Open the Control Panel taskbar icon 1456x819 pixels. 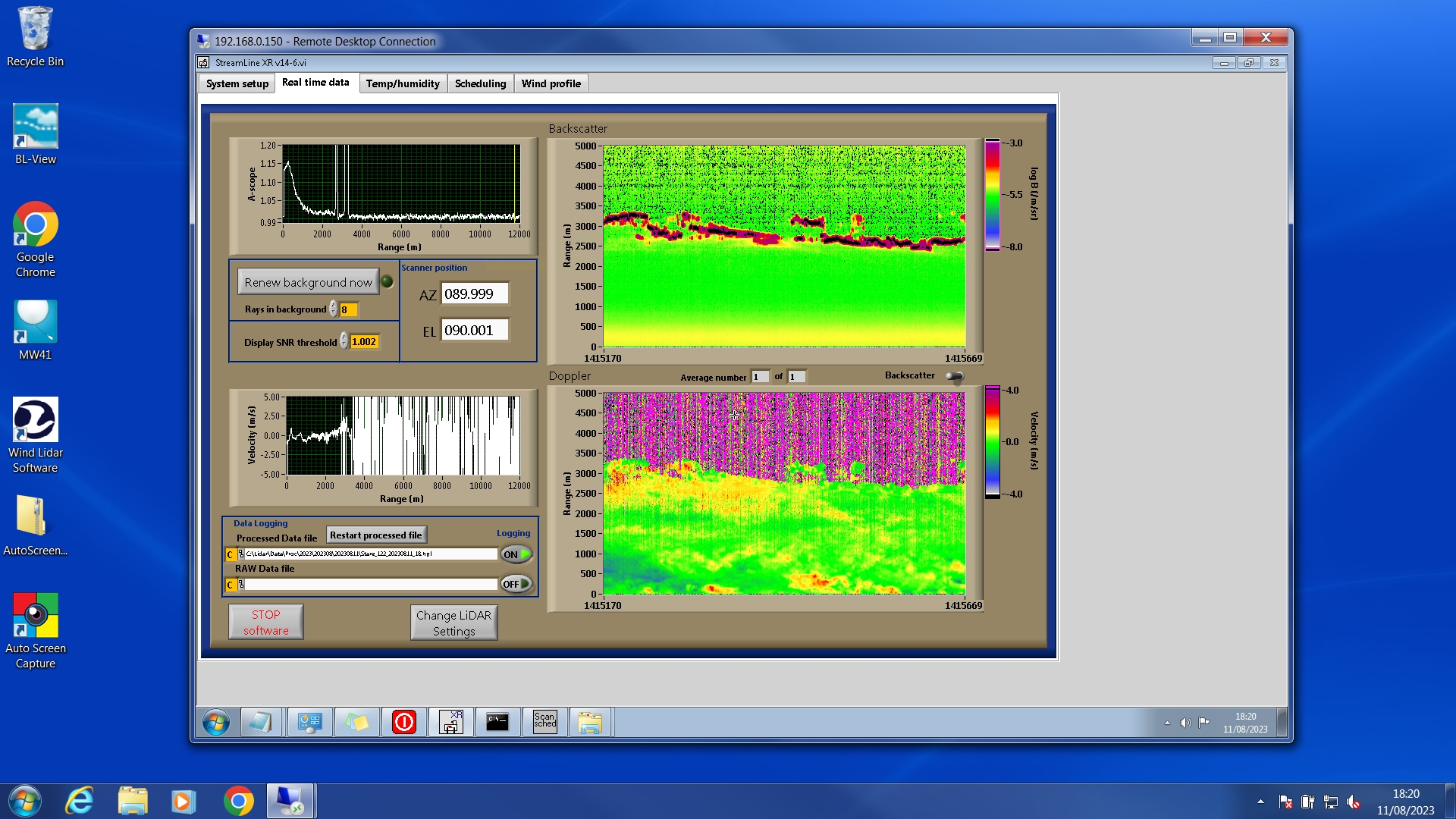(310, 721)
